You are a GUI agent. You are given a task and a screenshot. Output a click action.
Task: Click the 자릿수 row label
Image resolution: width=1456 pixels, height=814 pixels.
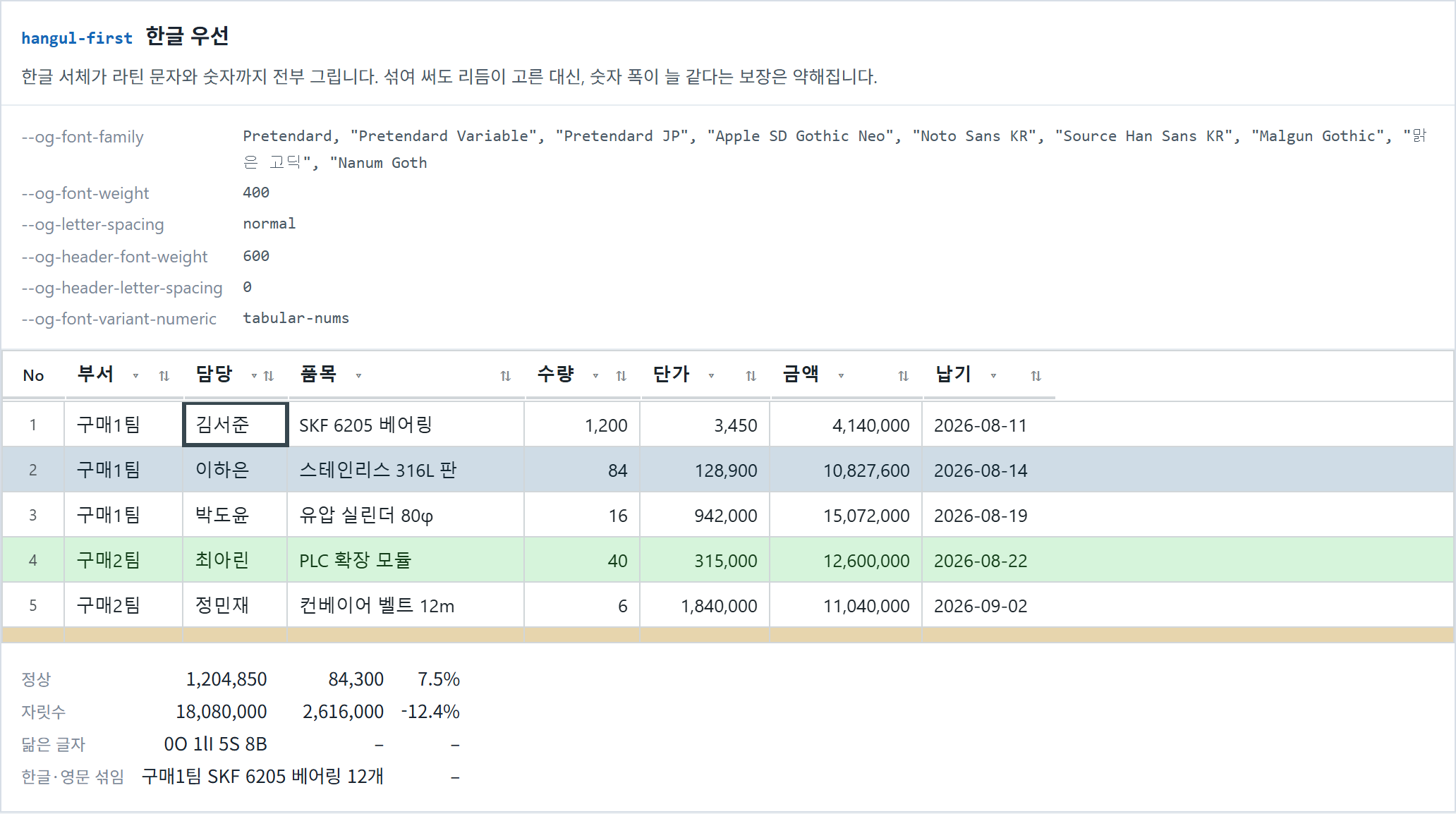pos(43,712)
